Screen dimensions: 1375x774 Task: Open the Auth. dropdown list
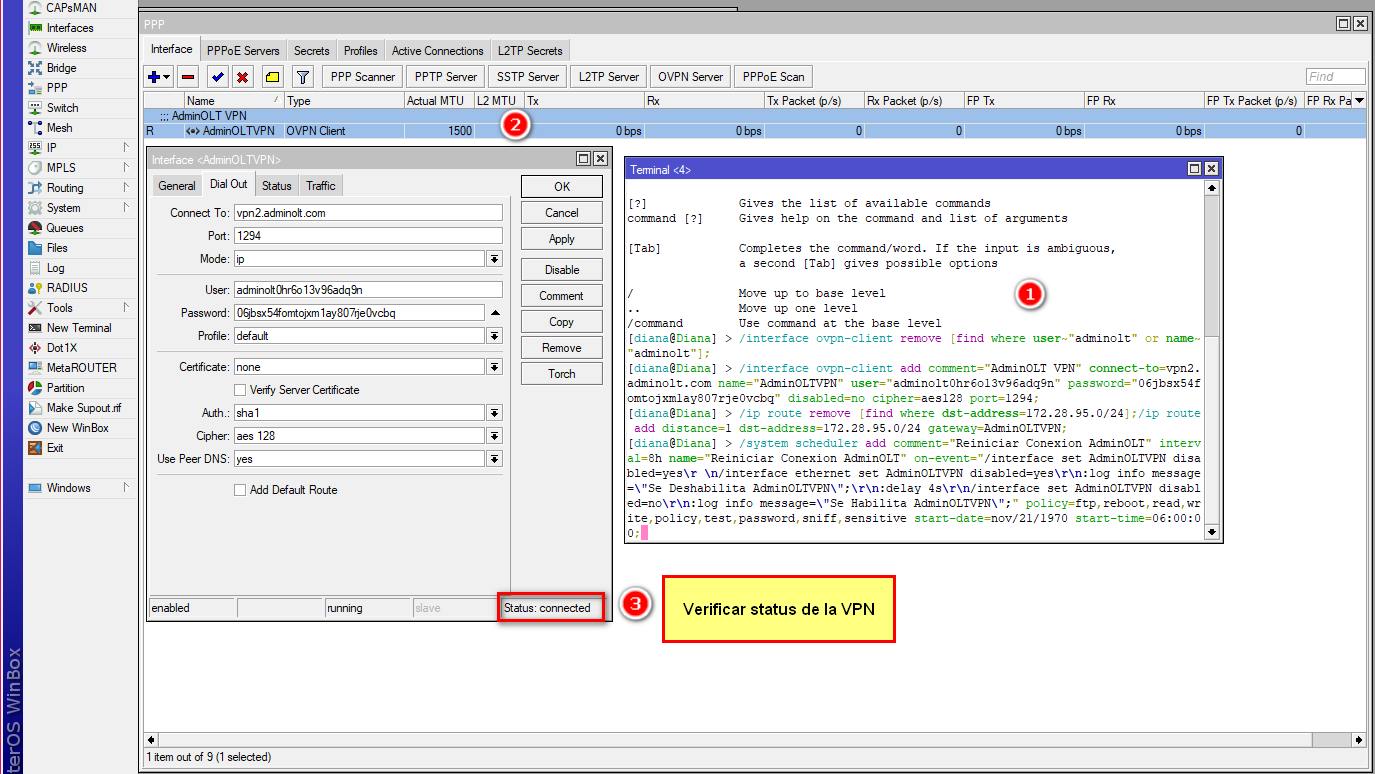click(494, 413)
